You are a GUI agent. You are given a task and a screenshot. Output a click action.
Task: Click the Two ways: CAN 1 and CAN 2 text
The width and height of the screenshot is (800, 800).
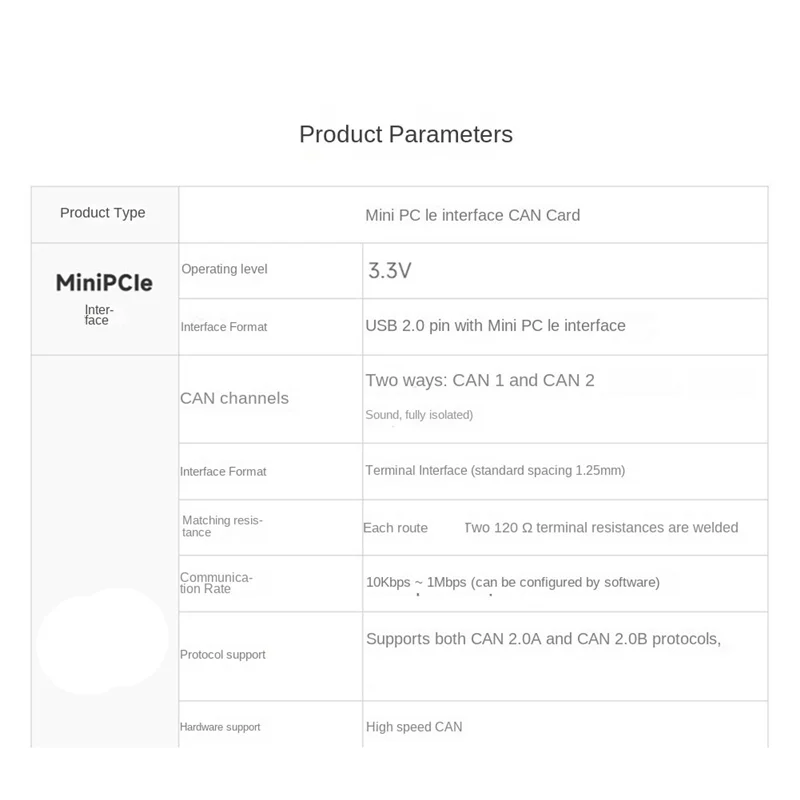click(x=480, y=380)
